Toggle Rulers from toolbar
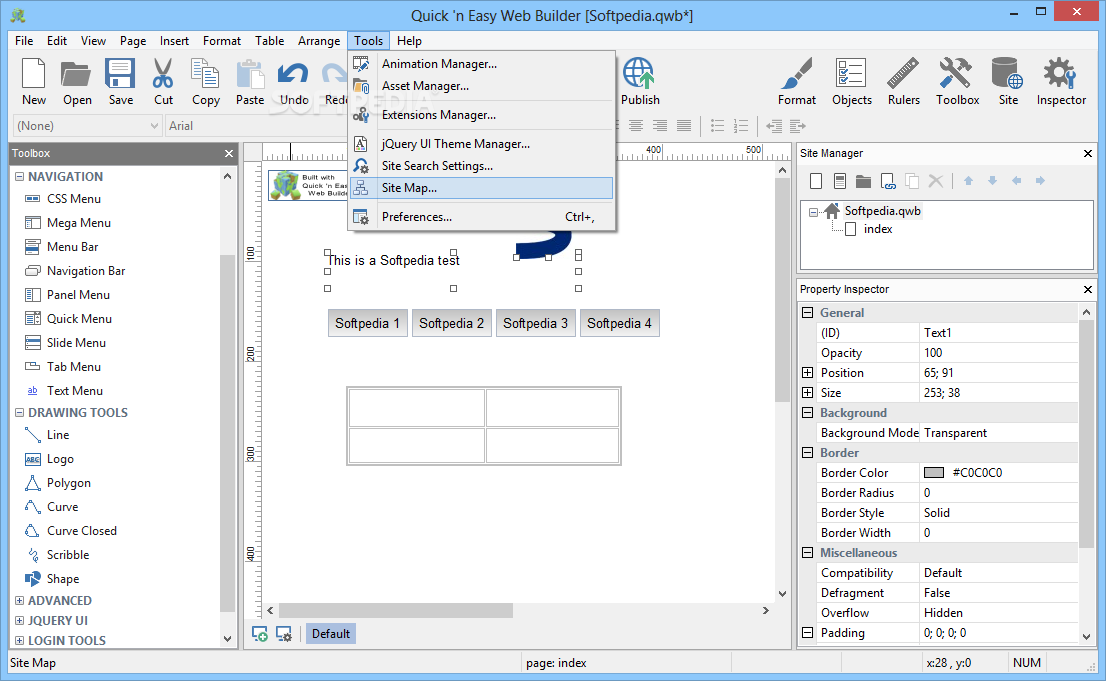 click(x=904, y=82)
